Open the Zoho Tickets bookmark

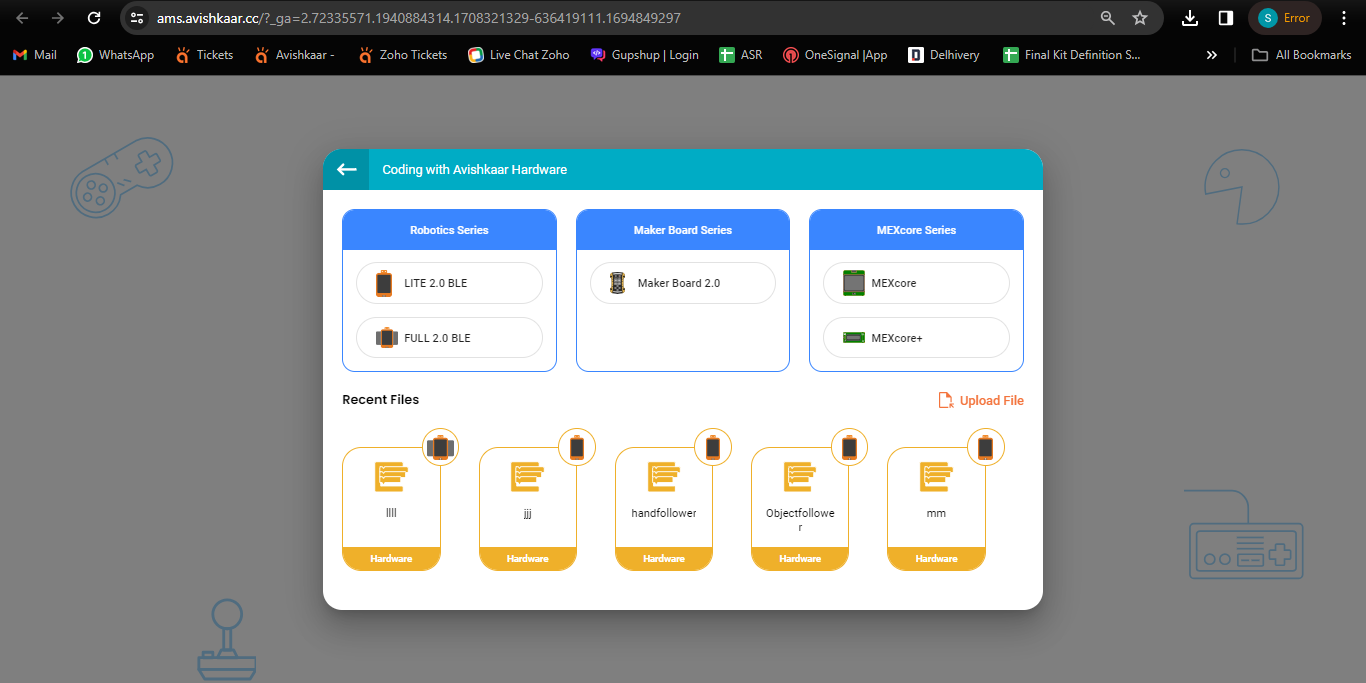[x=403, y=55]
